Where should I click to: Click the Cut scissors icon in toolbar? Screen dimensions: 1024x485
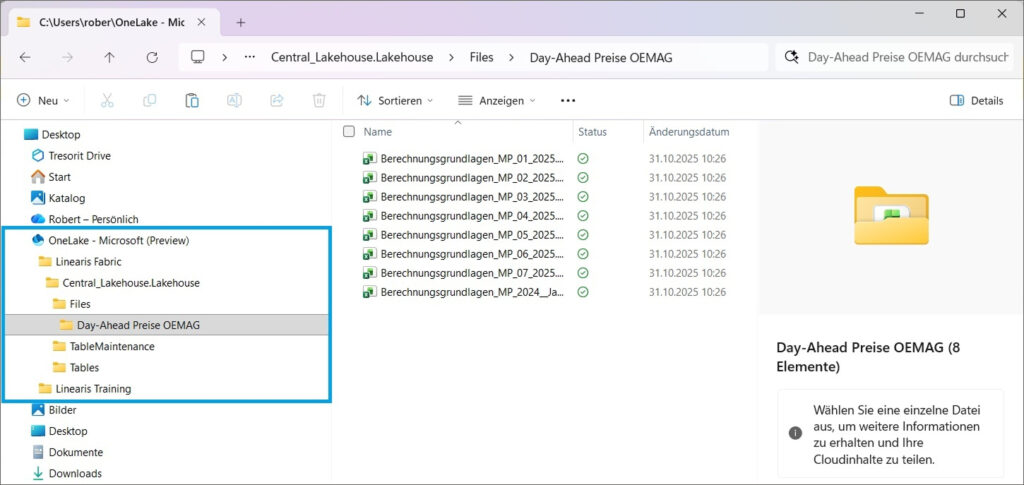[x=108, y=100]
